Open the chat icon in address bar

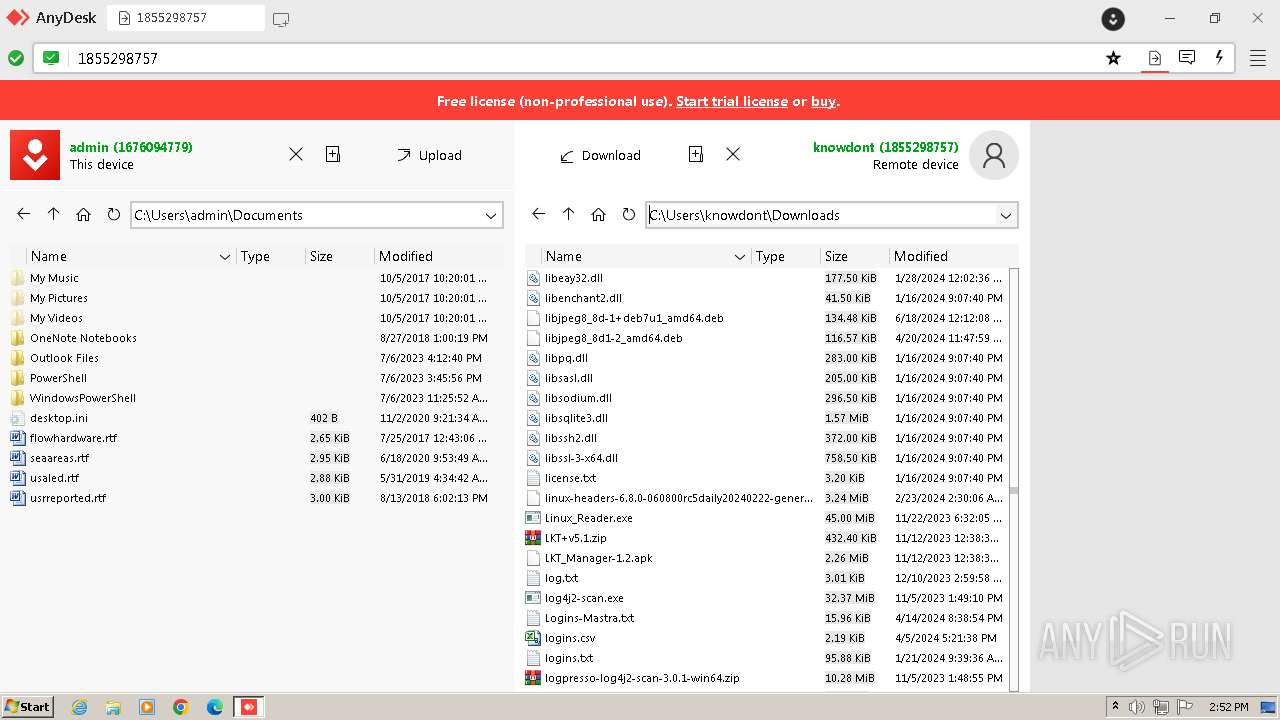[1187, 58]
